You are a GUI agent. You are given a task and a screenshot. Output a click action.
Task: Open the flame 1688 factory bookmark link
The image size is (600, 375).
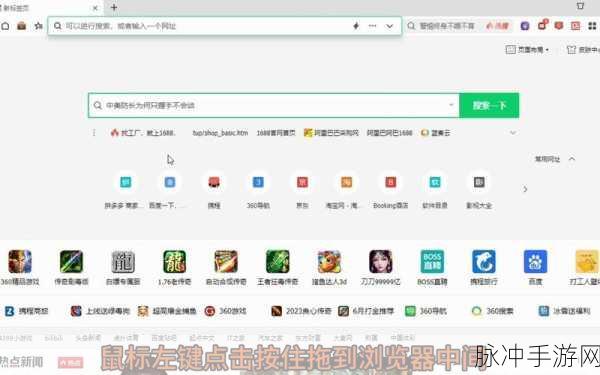[x=143, y=133]
